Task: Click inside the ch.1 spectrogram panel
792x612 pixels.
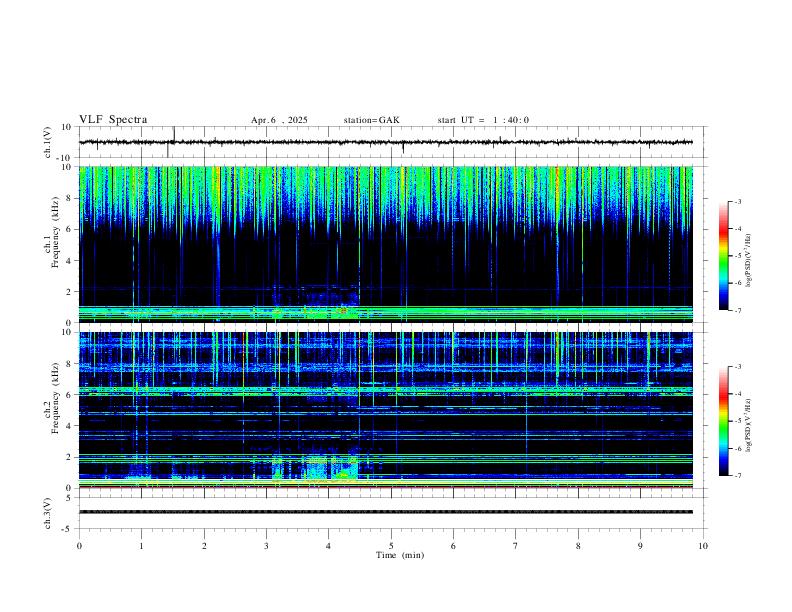Action: (385, 244)
